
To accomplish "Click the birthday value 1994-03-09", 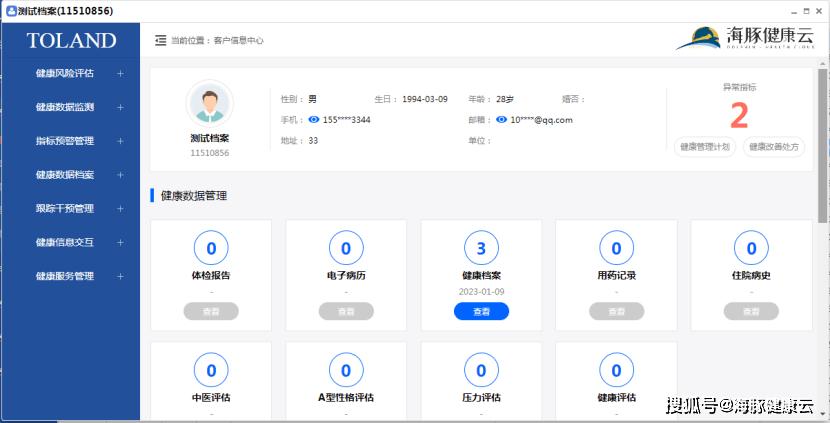I will tap(425, 99).
